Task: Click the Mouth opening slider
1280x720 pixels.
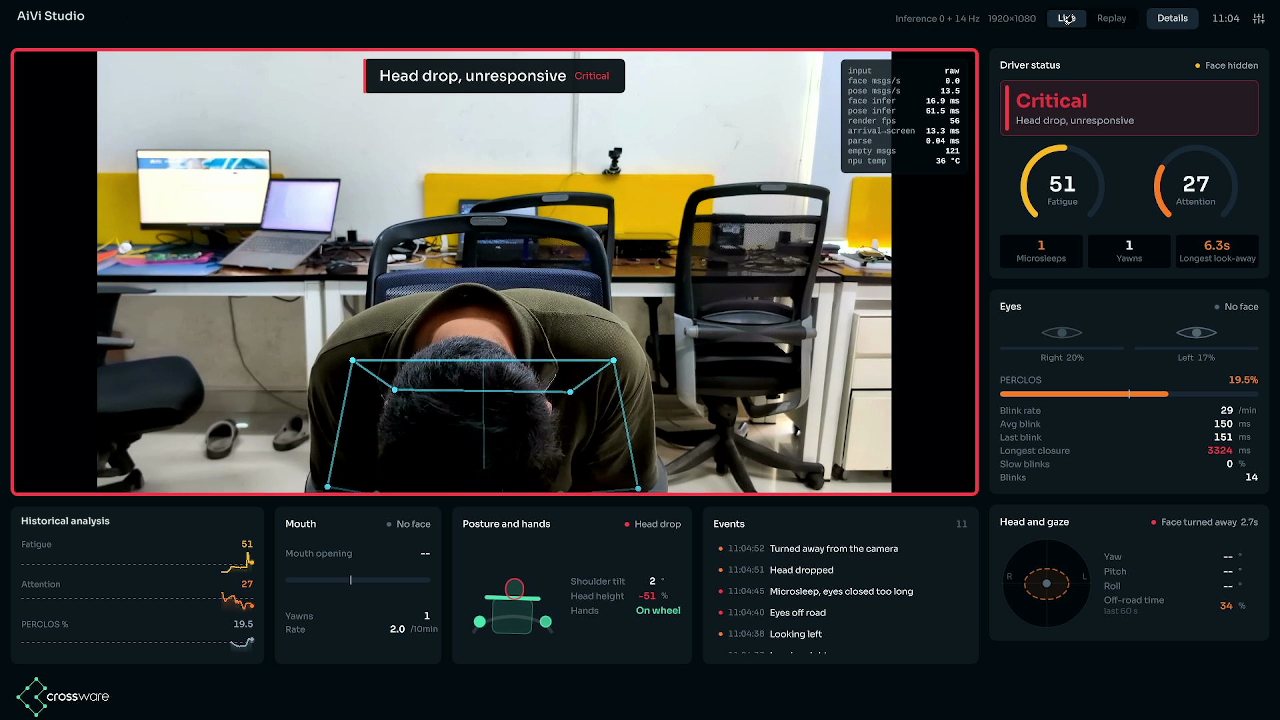Action: click(x=358, y=580)
